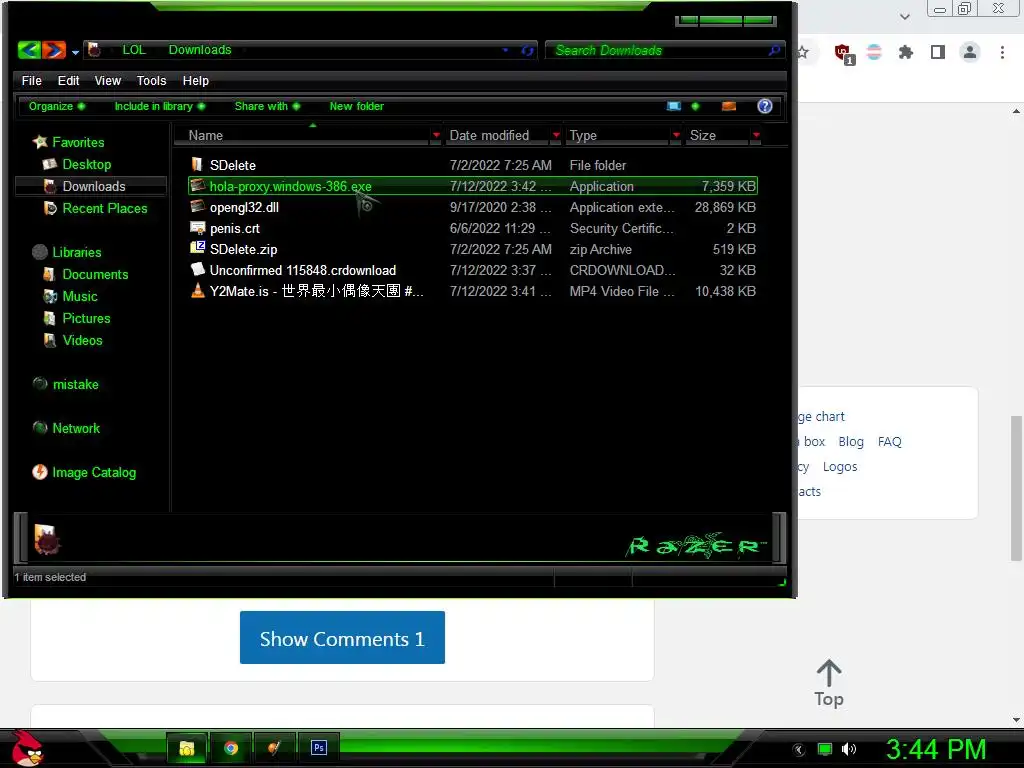Open the Type column filter dropdown

pos(676,135)
